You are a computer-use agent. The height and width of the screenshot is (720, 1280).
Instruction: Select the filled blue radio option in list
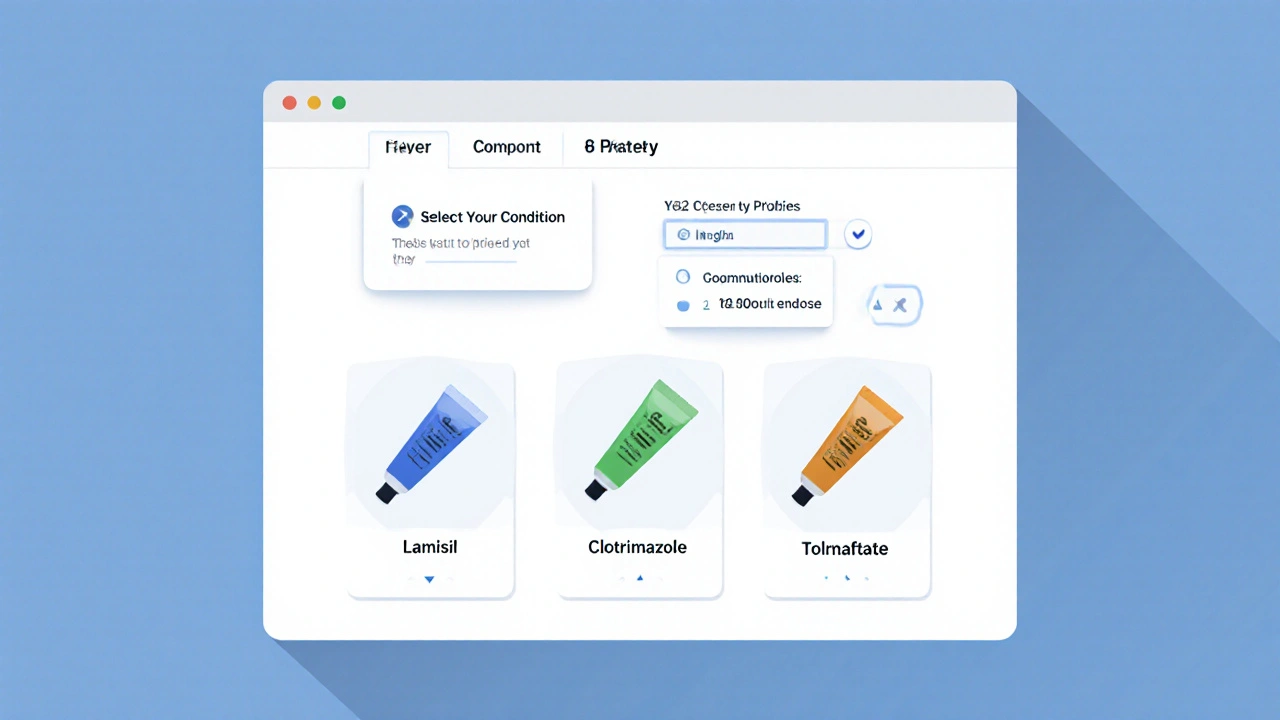pyautogui.click(x=683, y=305)
